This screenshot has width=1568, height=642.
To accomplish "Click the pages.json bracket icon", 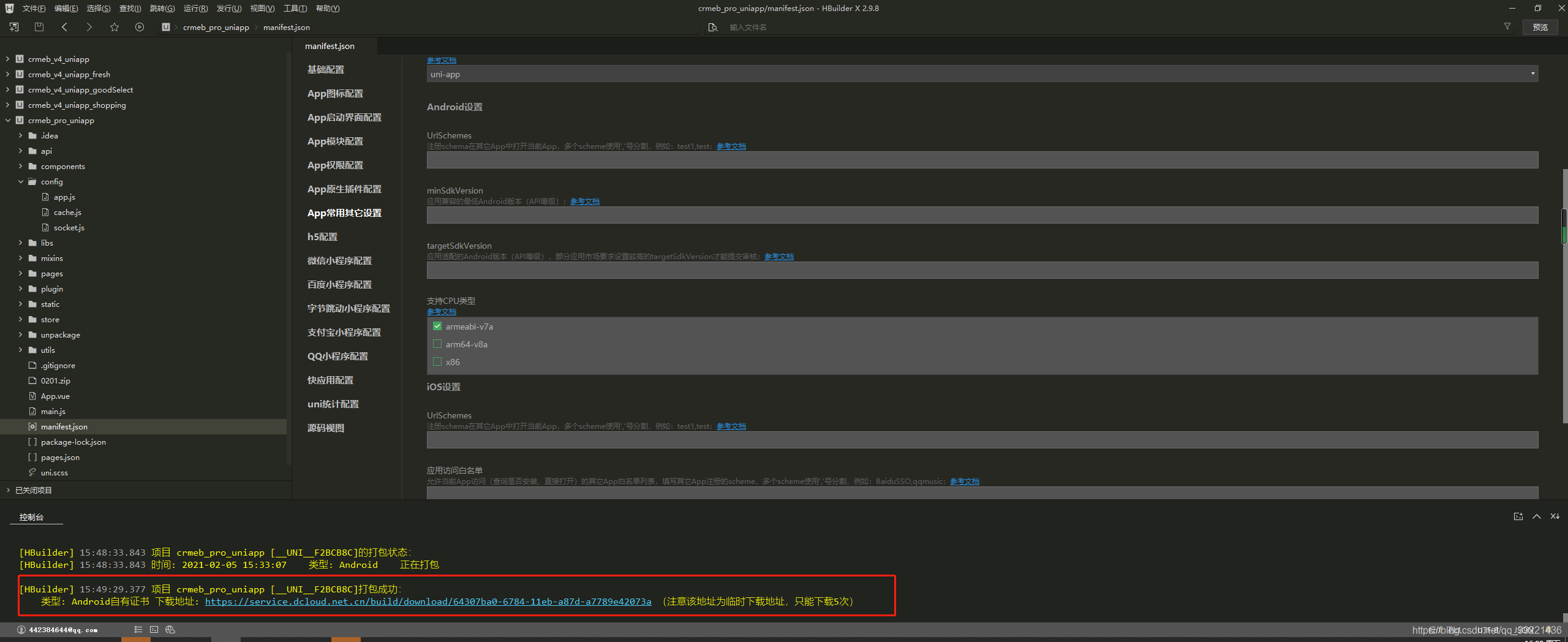I will 32,457.
